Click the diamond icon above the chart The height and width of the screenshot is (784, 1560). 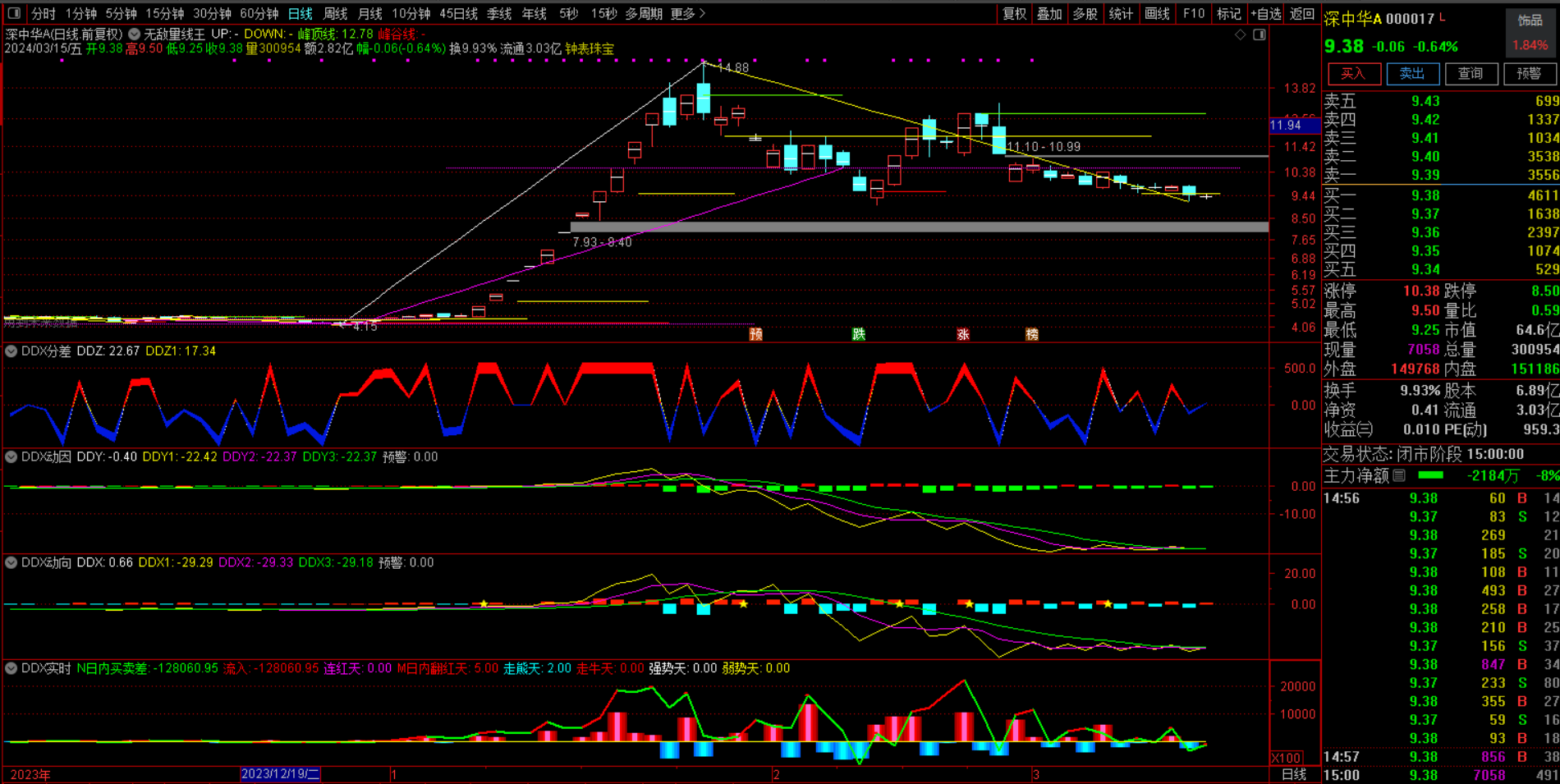point(1241,34)
